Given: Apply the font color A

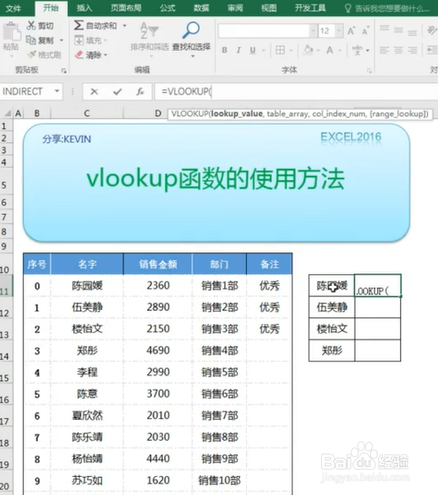Looking at the screenshot, I should [x=330, y=50].
